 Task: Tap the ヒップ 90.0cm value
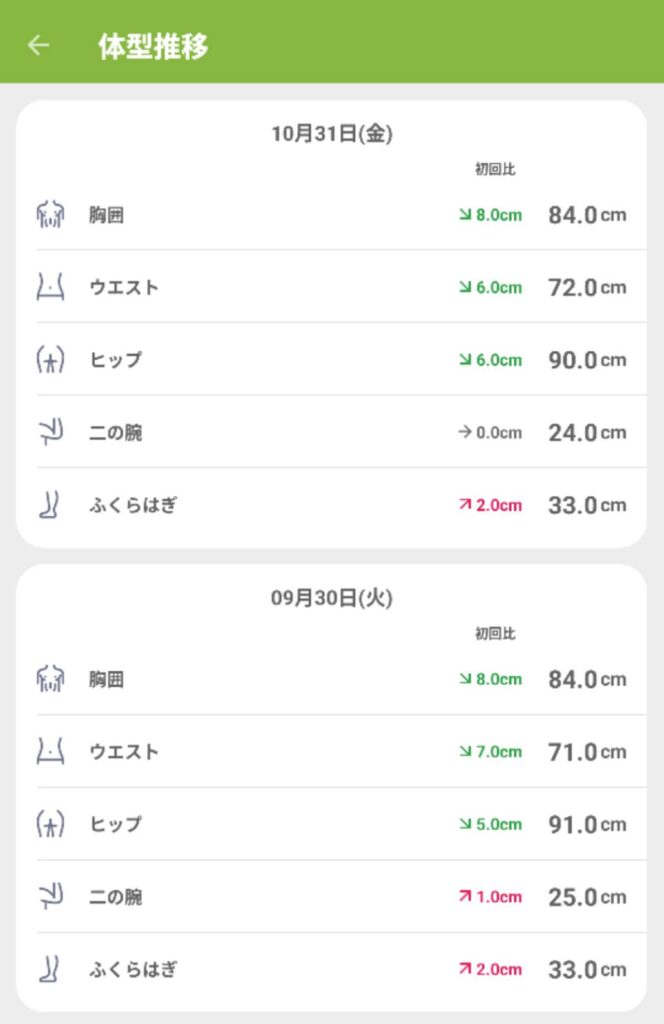[587, 360]
